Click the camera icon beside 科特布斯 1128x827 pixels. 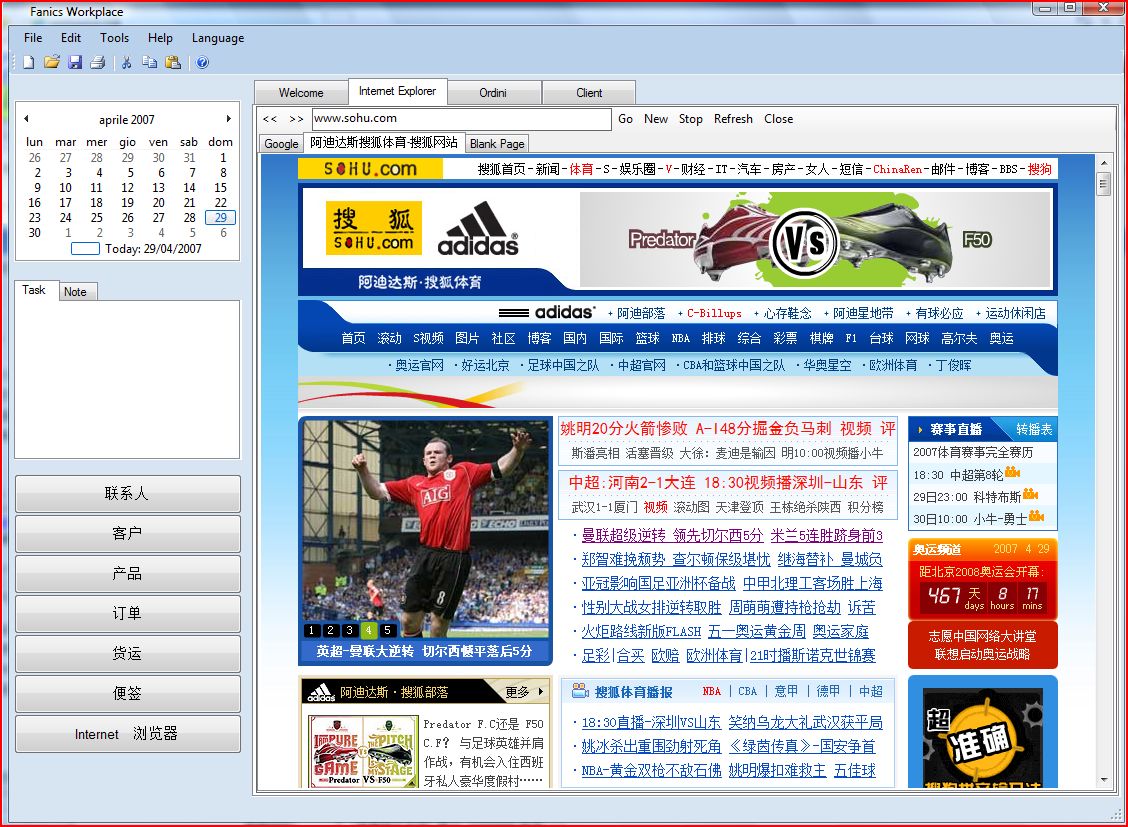pos(1030,494)
